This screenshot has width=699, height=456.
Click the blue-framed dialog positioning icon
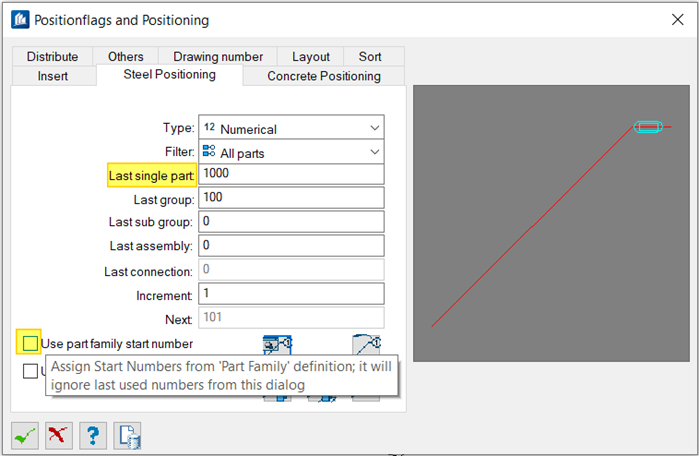(x=277, y=345)
